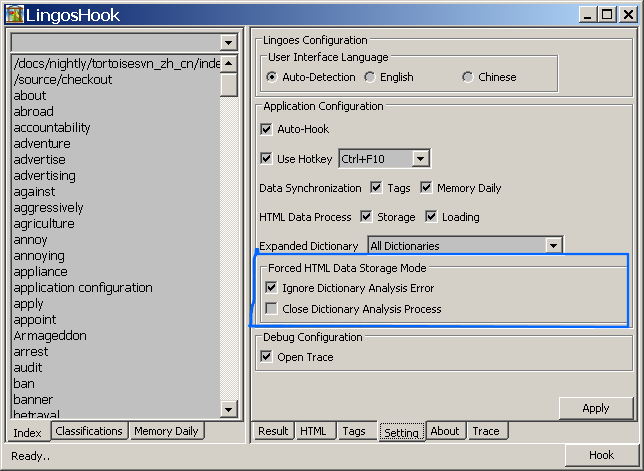Click word list scrollbar down arrow
The image size is (644, 471).
click(228, 409)
